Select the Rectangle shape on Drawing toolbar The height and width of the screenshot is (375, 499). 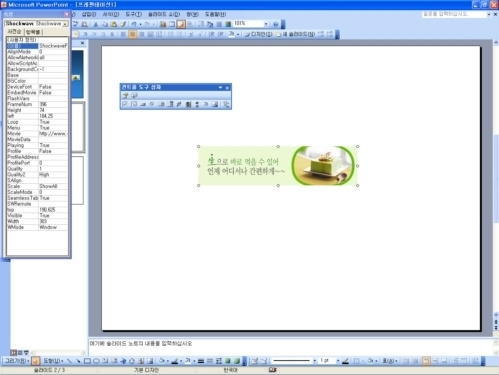point(87,361)
